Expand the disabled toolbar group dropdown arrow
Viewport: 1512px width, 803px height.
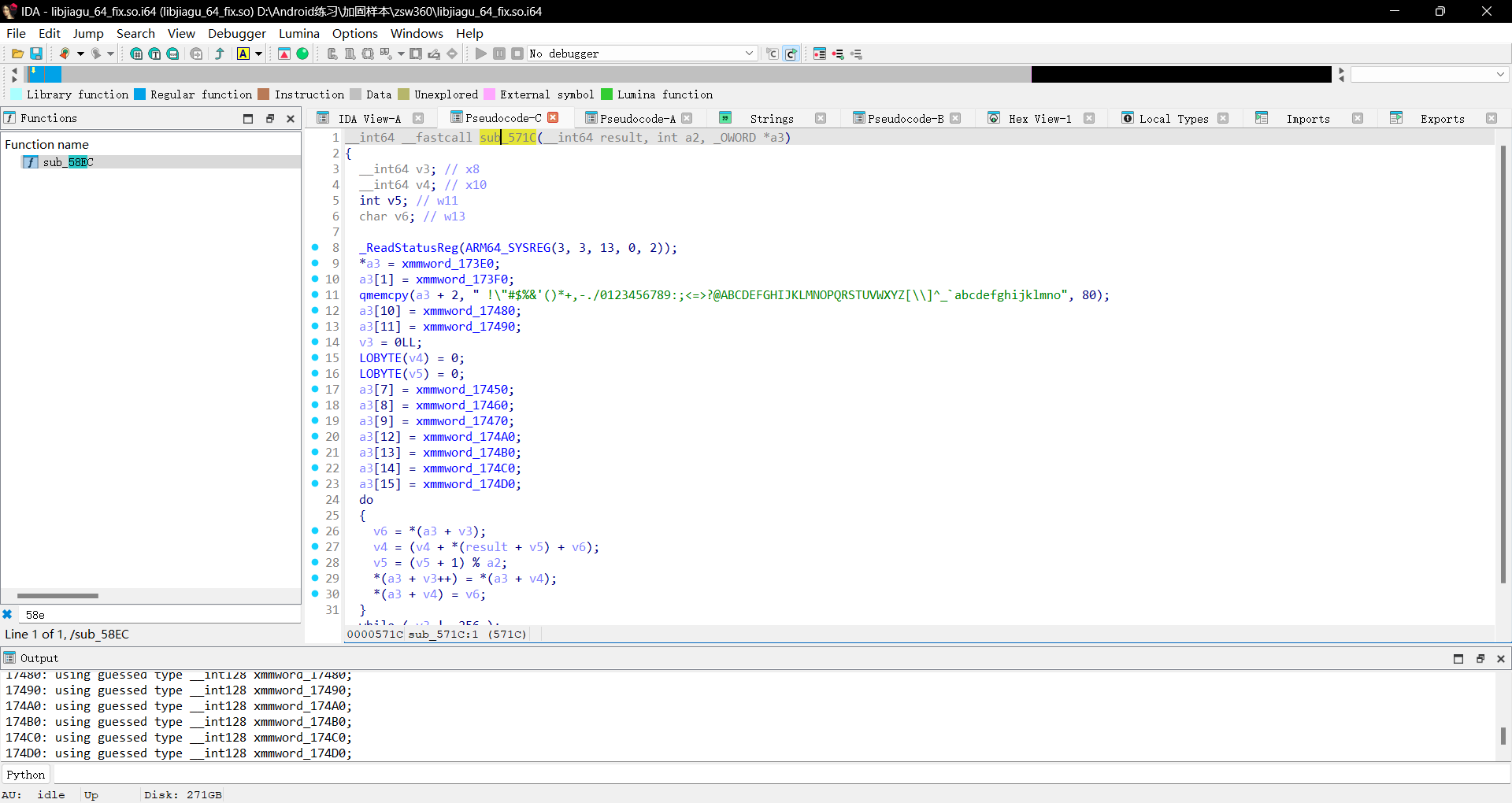401,54
